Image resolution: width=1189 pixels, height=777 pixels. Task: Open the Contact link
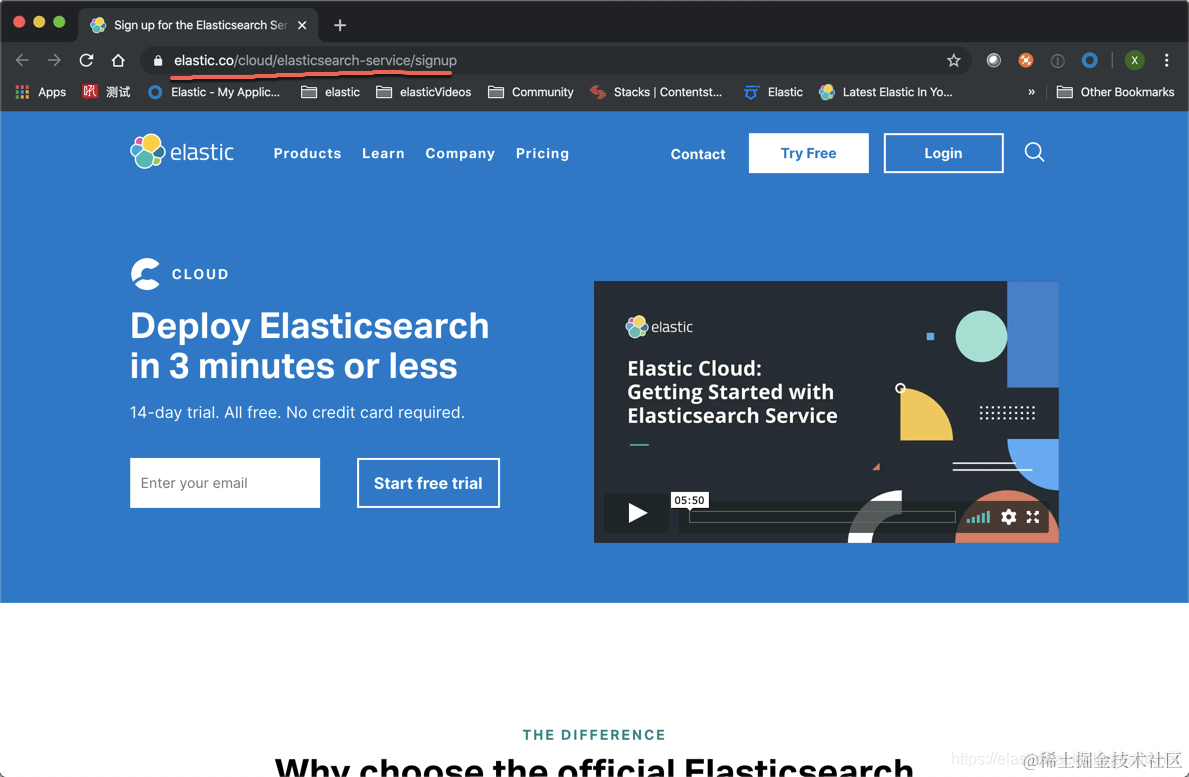pos(698,154)
